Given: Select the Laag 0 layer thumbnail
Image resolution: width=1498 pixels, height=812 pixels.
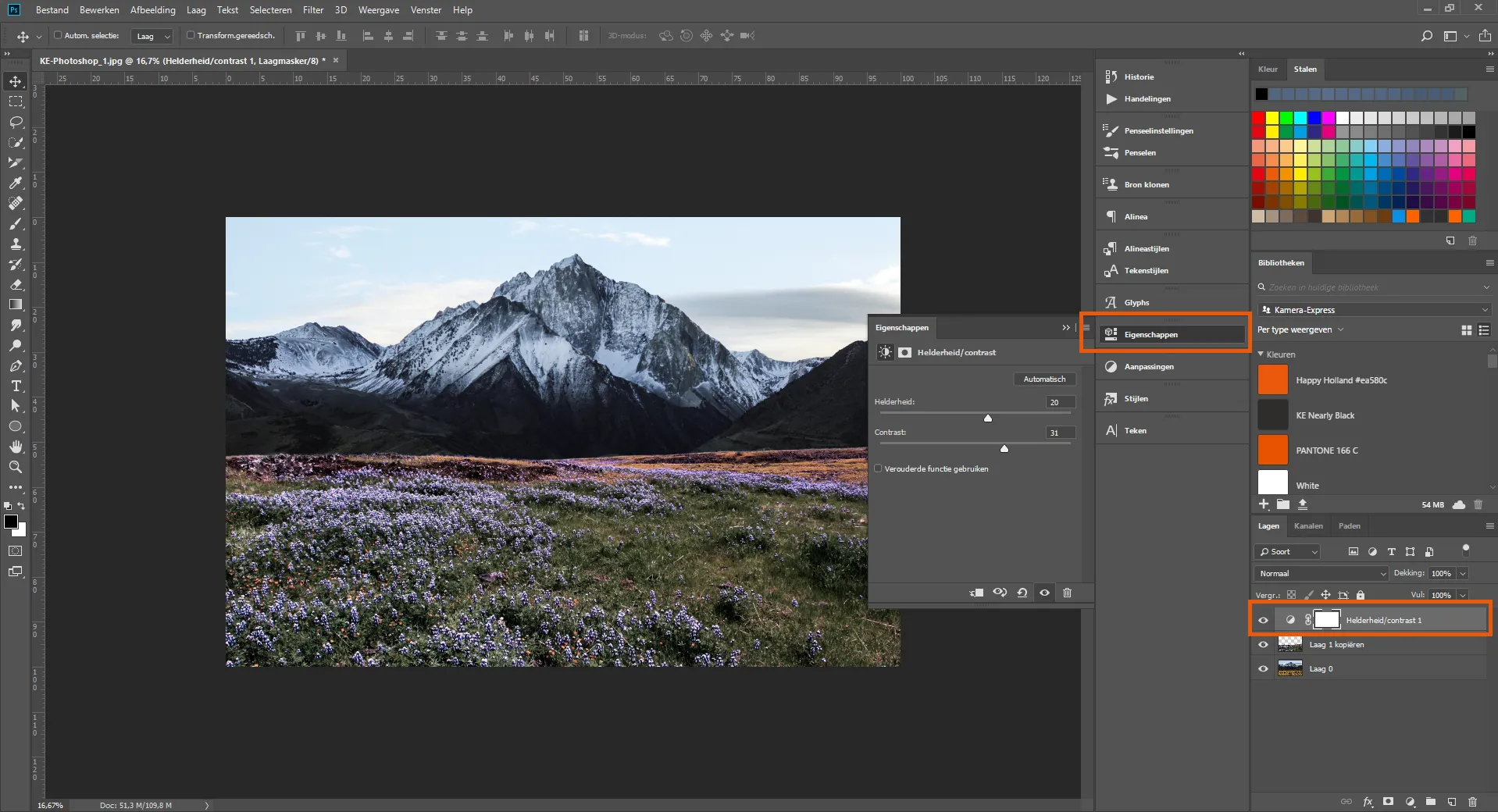Looking at the screenshot, I should (1289, 669).
